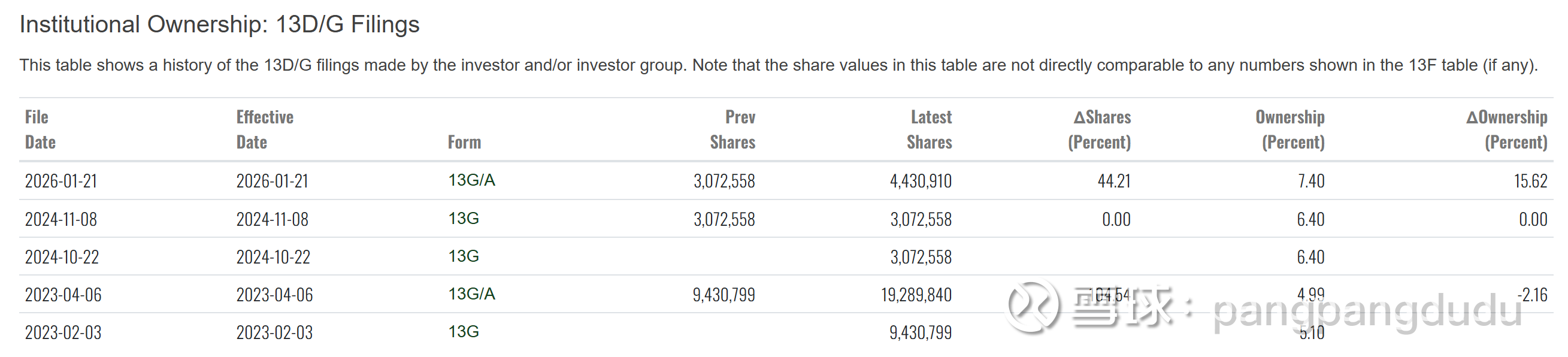
Task: Click the Form column header
Action: [x=464, y=142]
